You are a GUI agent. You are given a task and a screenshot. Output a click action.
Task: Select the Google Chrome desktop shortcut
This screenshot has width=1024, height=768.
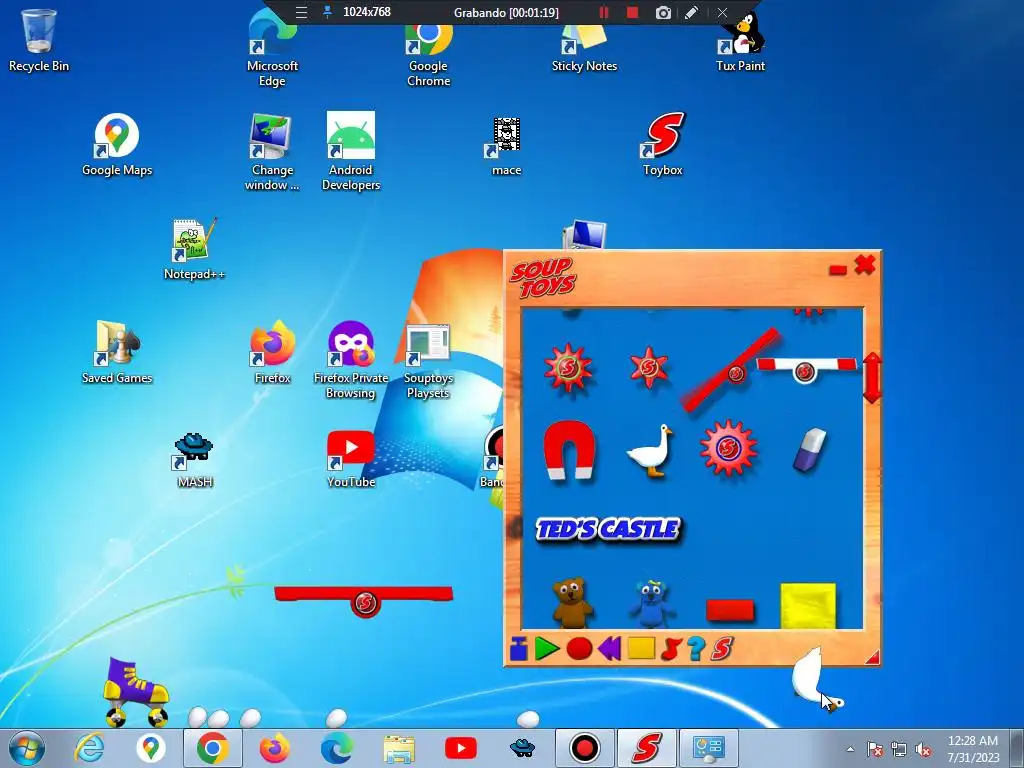tap(428, 54)
